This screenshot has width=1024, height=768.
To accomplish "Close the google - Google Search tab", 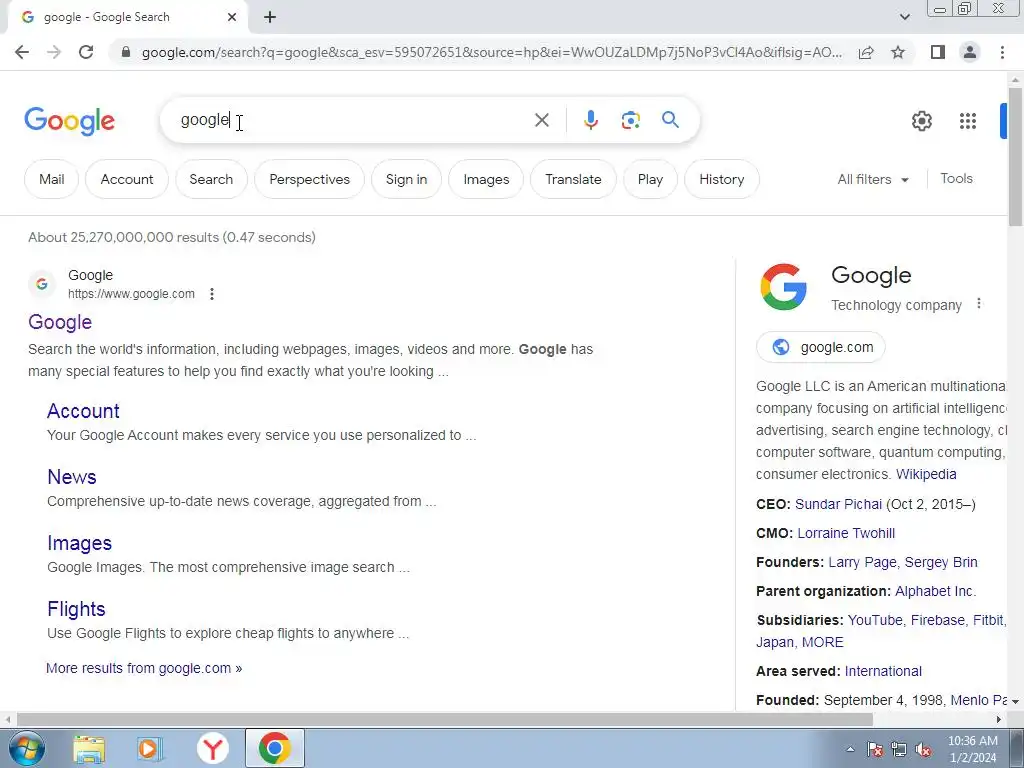I will (x=232, y=17).
